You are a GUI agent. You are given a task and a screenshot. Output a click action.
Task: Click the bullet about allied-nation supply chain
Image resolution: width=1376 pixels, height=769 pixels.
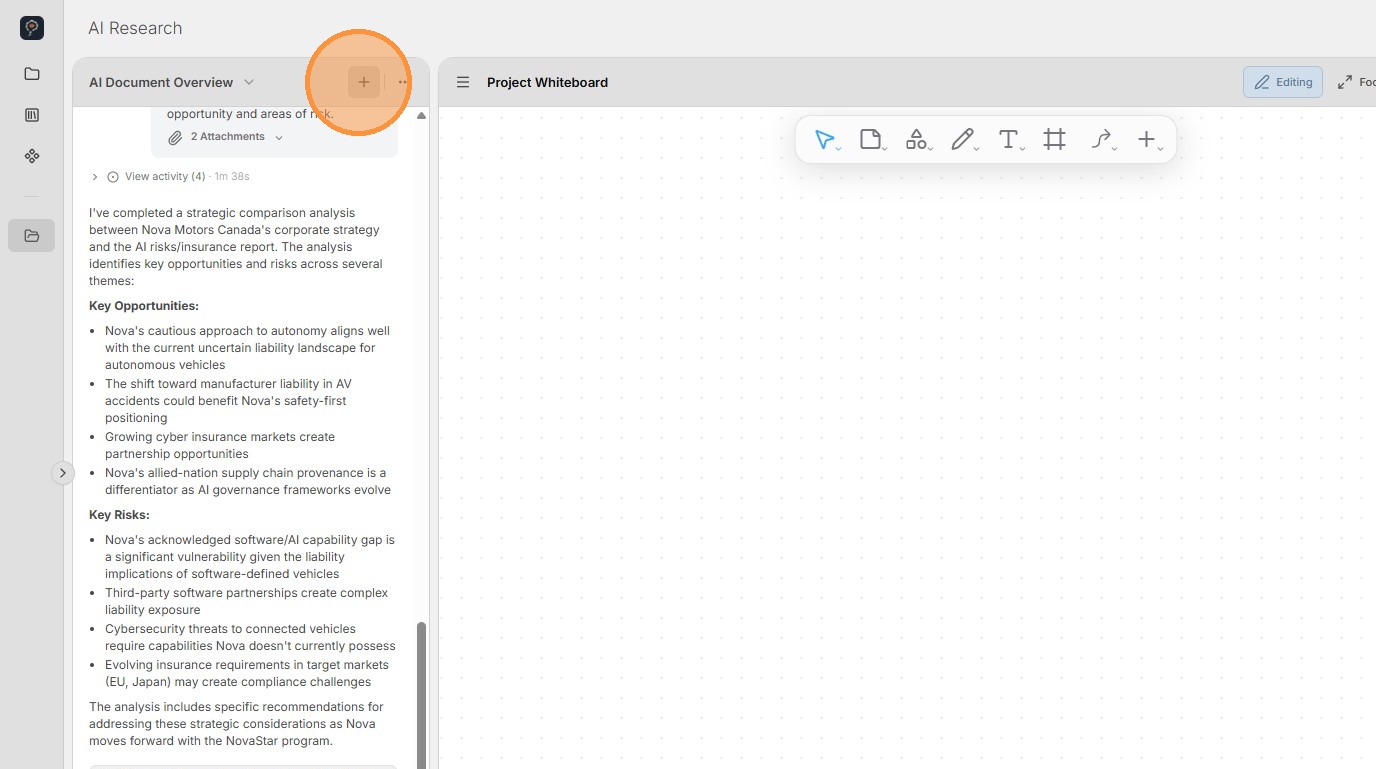[x=248, y=481]
